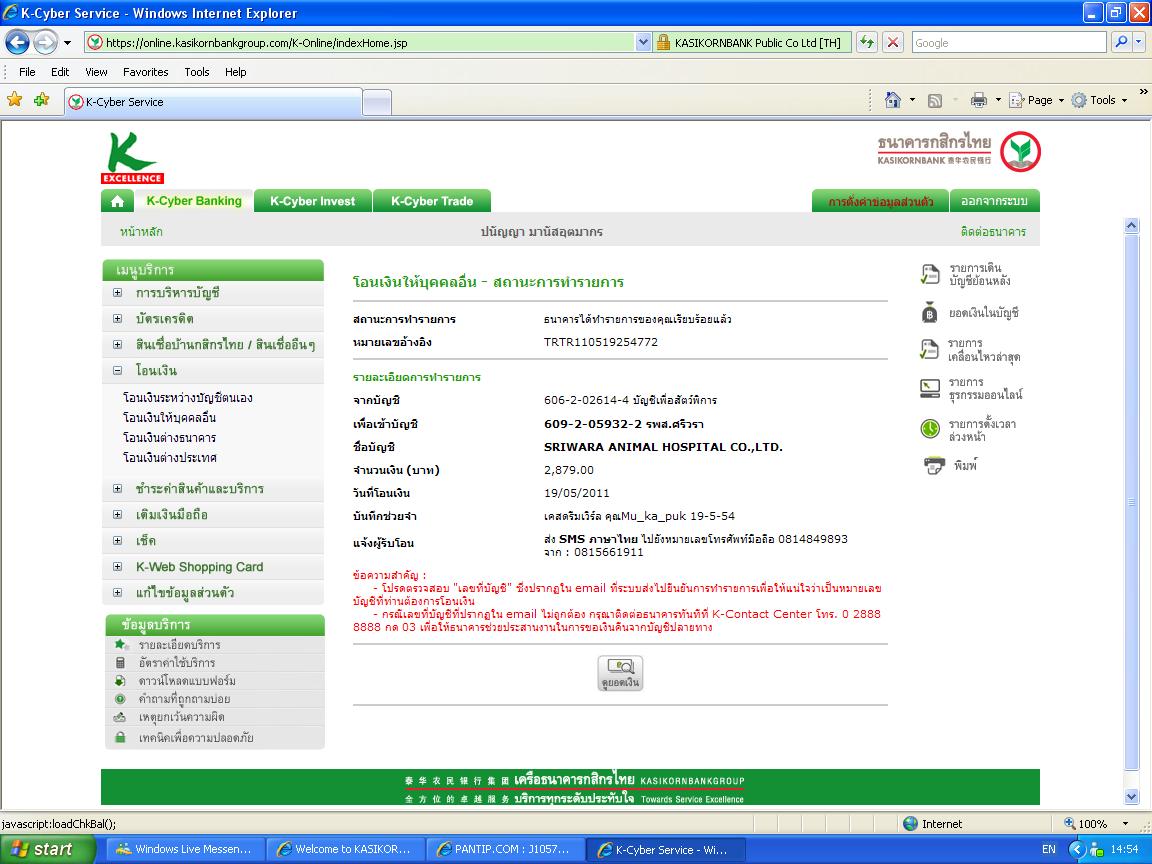The height and width of the screenshot is (864, 1152).
Task: Click the IE Forward navigation arrow
Action: [46, 42]
